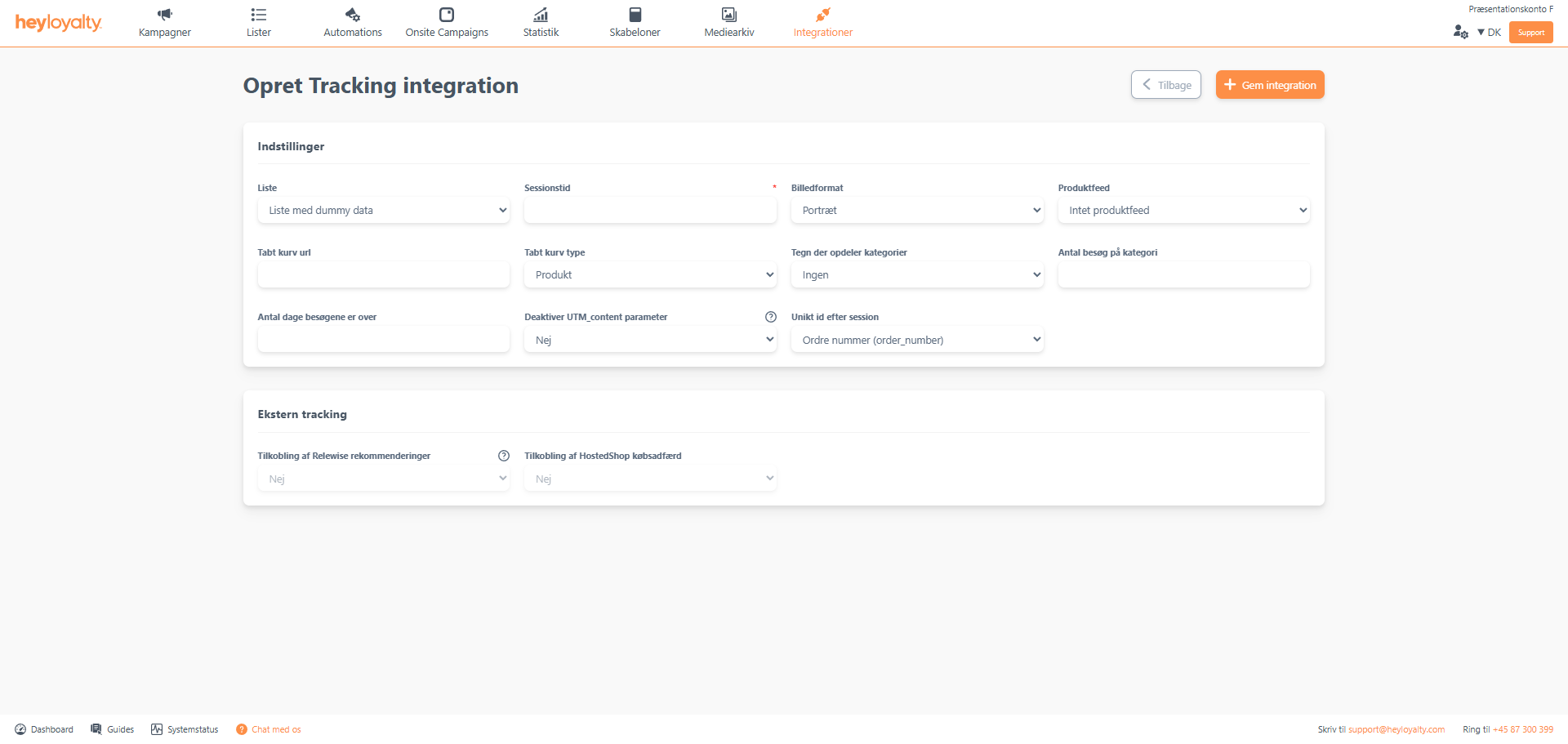Click the heyloyalty logo
The image size is (1568, 744).
pyautogui.click(x=58, y=23)
